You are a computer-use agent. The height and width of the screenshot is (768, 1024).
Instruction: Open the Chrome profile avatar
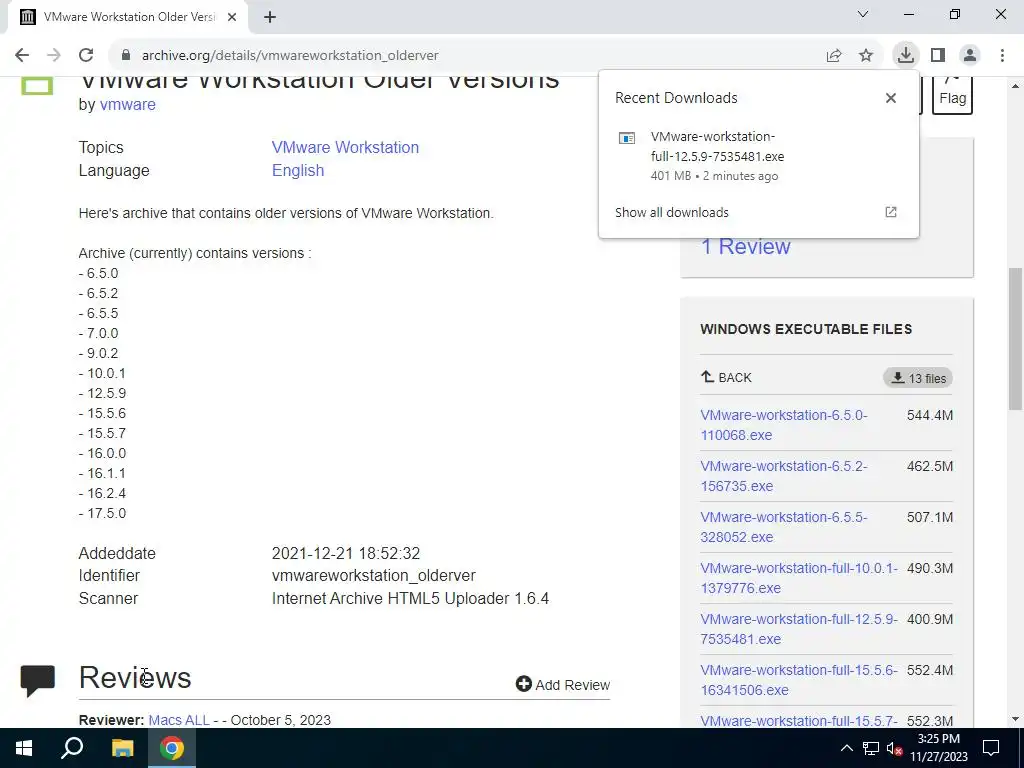[x=970, y=56]
